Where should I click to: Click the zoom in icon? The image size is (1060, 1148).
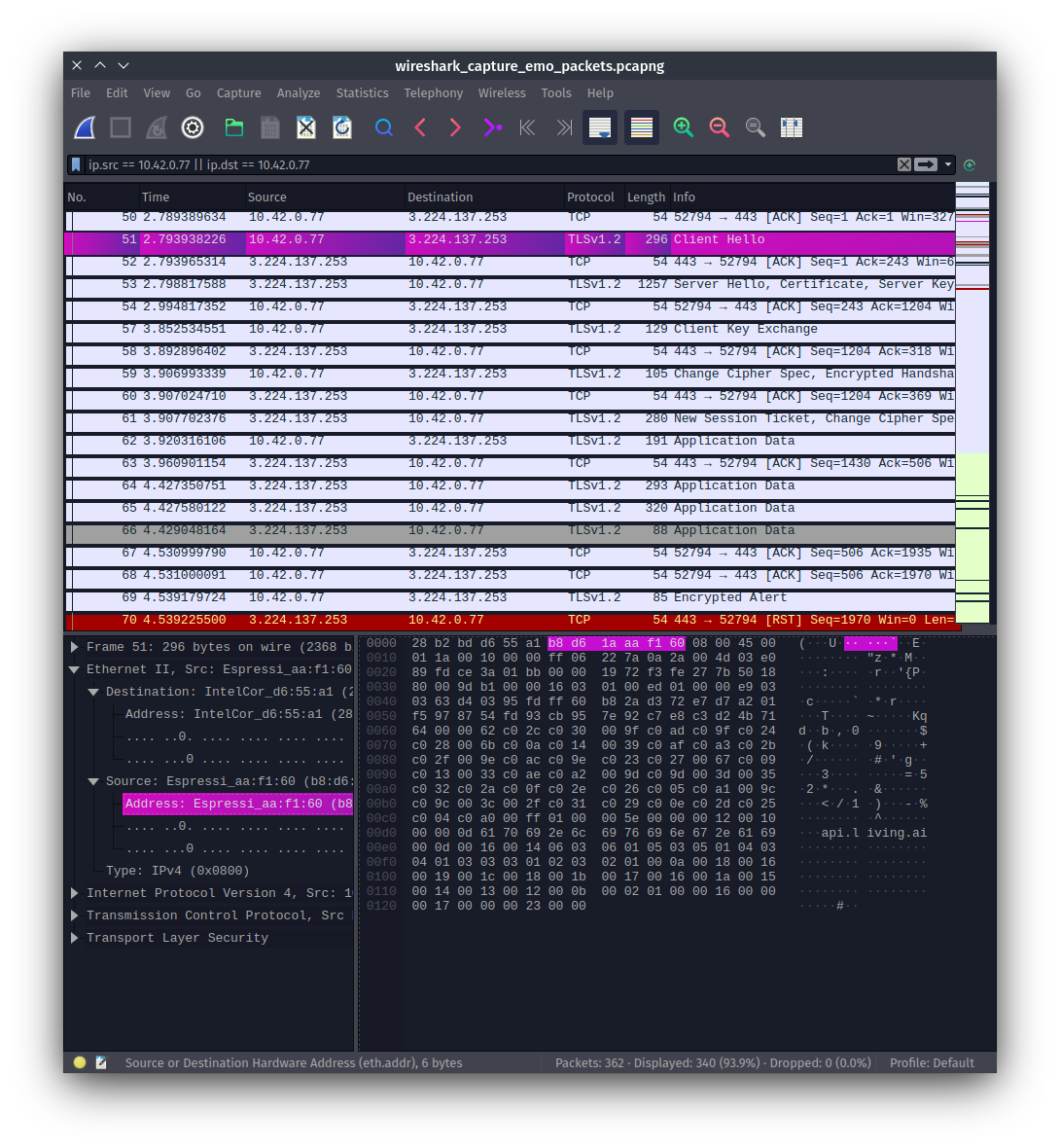(683, 127)
